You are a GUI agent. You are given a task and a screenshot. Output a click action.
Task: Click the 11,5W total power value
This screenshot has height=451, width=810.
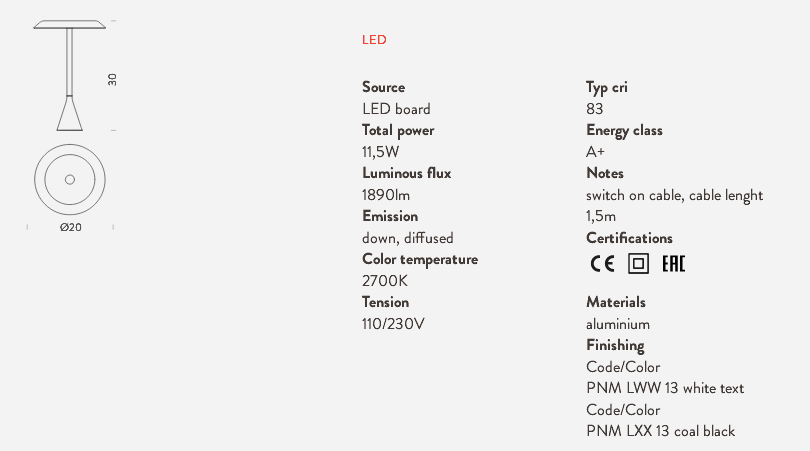pos(381,152)
